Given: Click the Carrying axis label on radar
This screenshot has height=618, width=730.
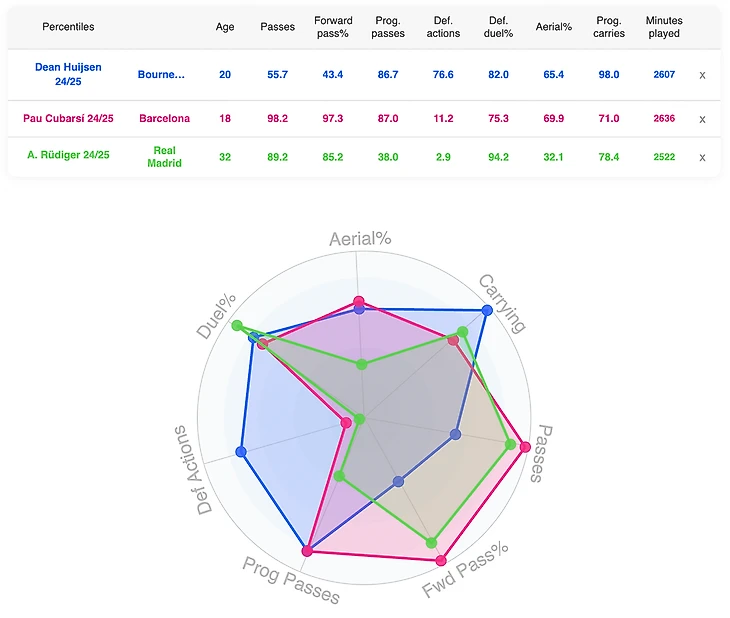Looking at the screenshot, I should (x=501, y=302).
